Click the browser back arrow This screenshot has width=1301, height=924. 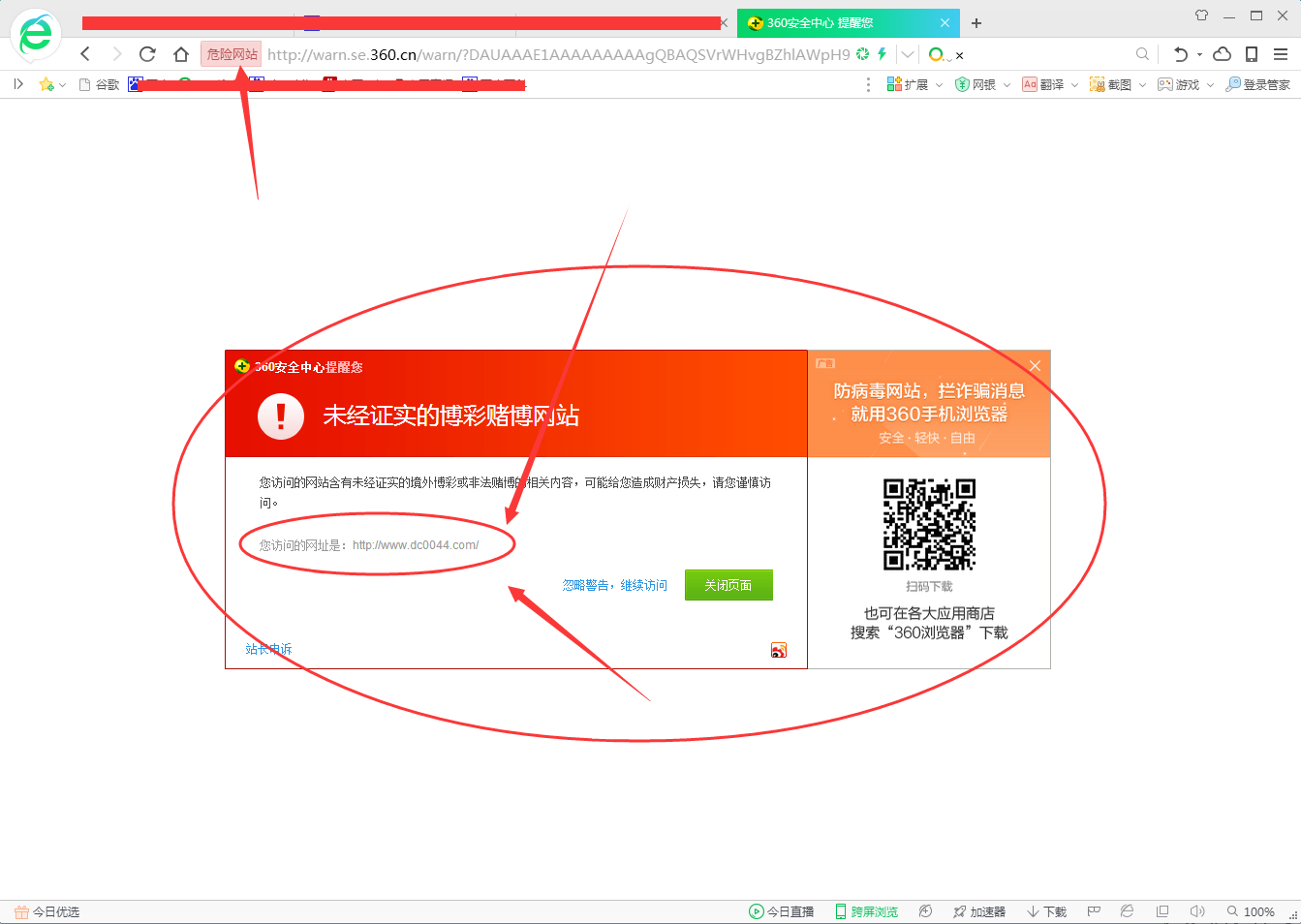pos(85,54)
